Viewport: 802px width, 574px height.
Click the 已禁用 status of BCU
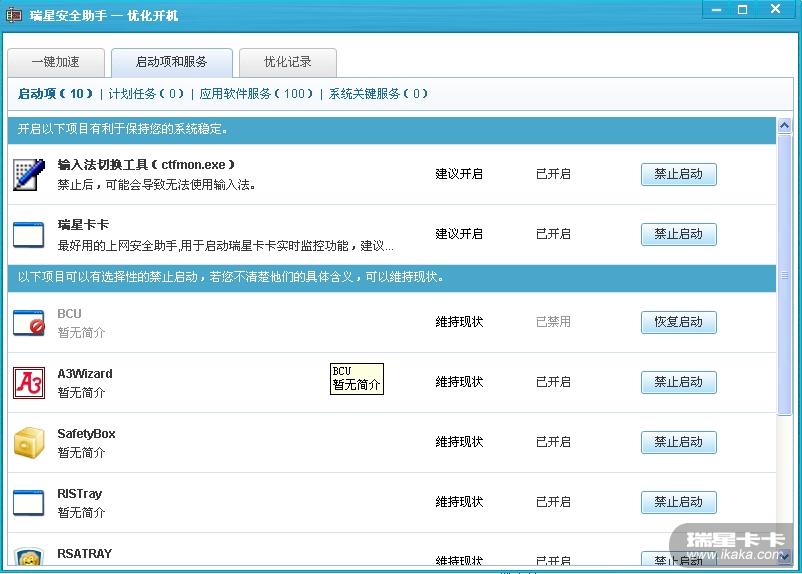click(553, 322)
